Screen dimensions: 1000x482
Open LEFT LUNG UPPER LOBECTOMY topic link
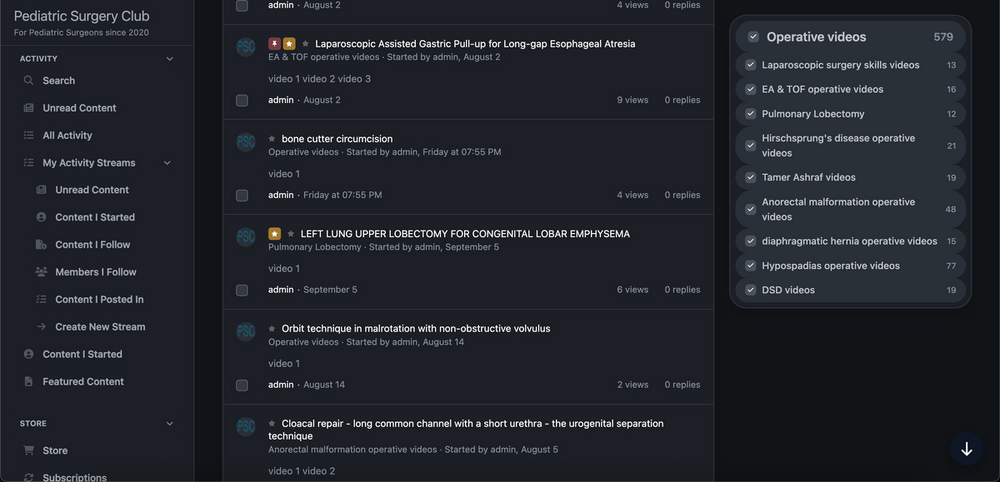(x=465, y=234)
